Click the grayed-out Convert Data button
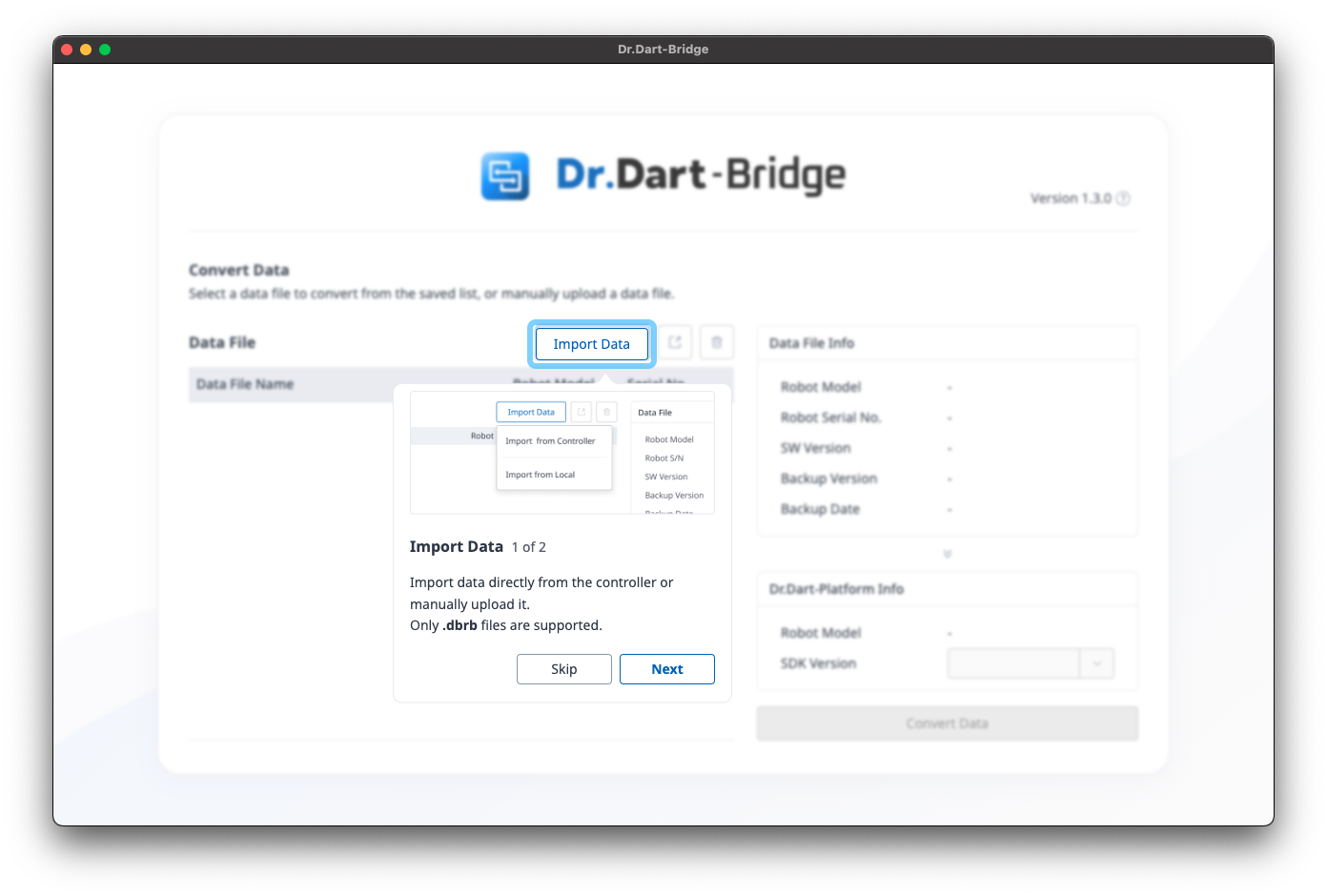Image resolution: width=1327 pixels, height=896 pixels. (947, 723)
